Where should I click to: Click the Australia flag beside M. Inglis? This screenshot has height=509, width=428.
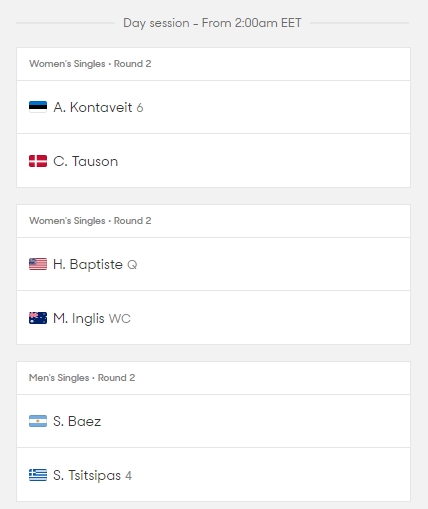pyautogui.click(x=38, y=318)
